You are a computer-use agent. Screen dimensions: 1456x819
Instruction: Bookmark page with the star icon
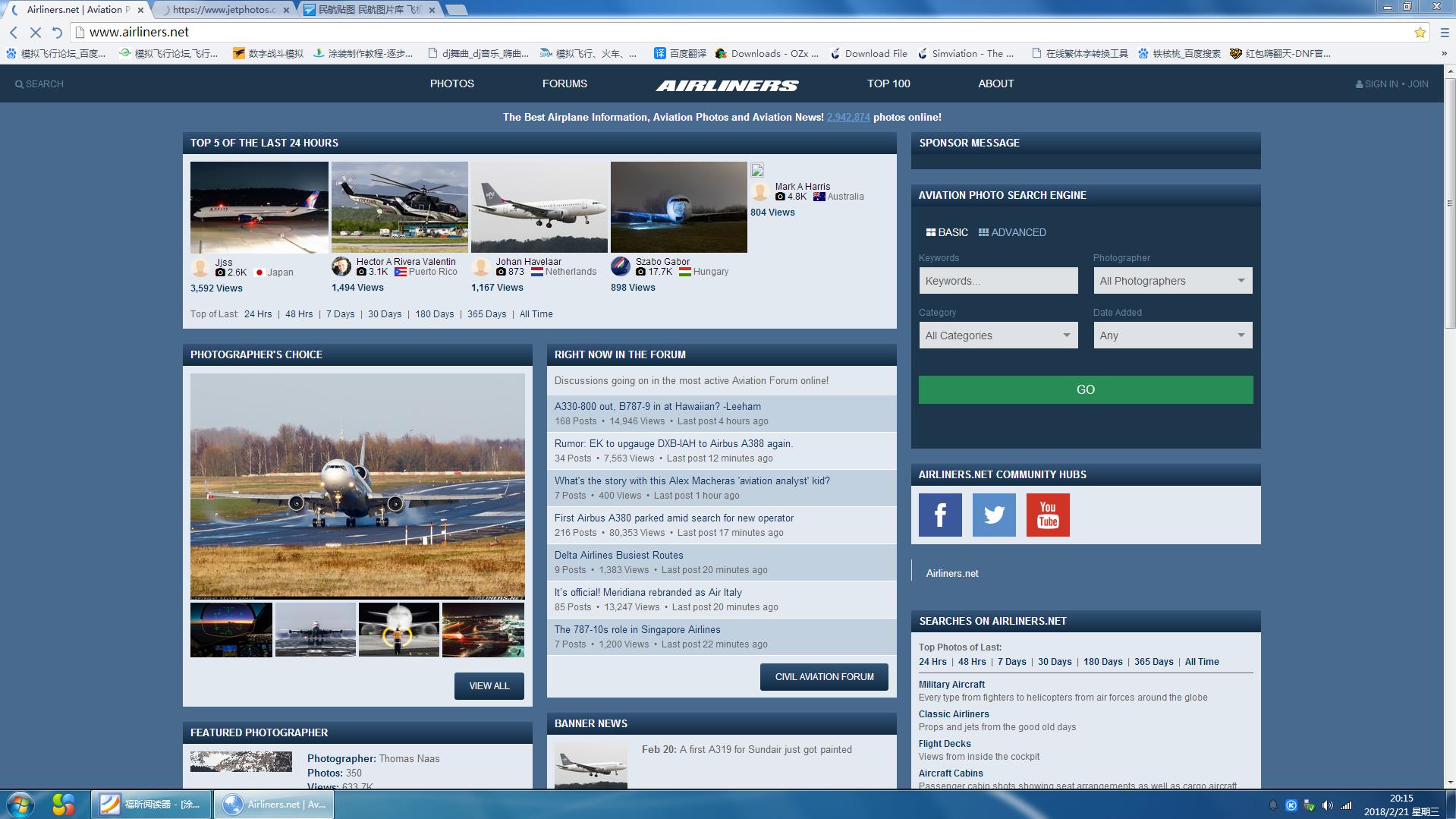point(1420,32)
